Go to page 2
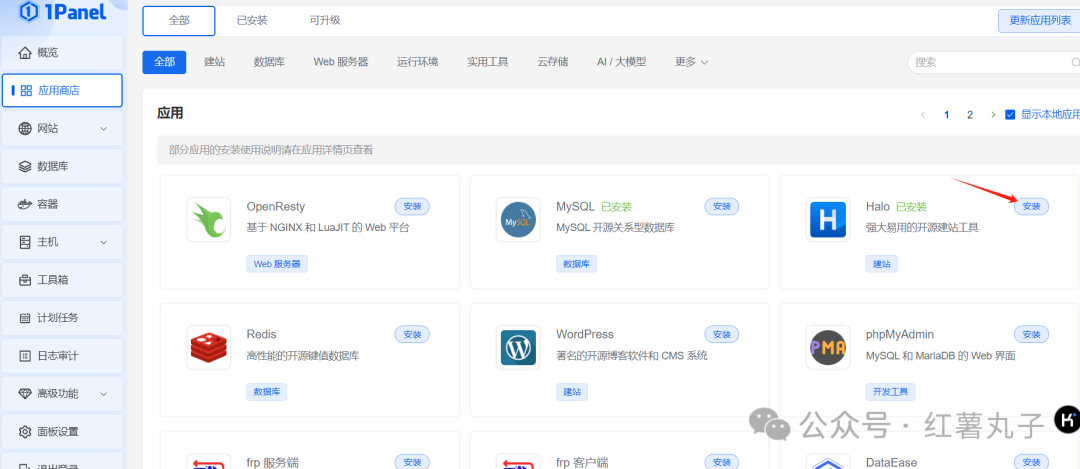 pos(970,115)
